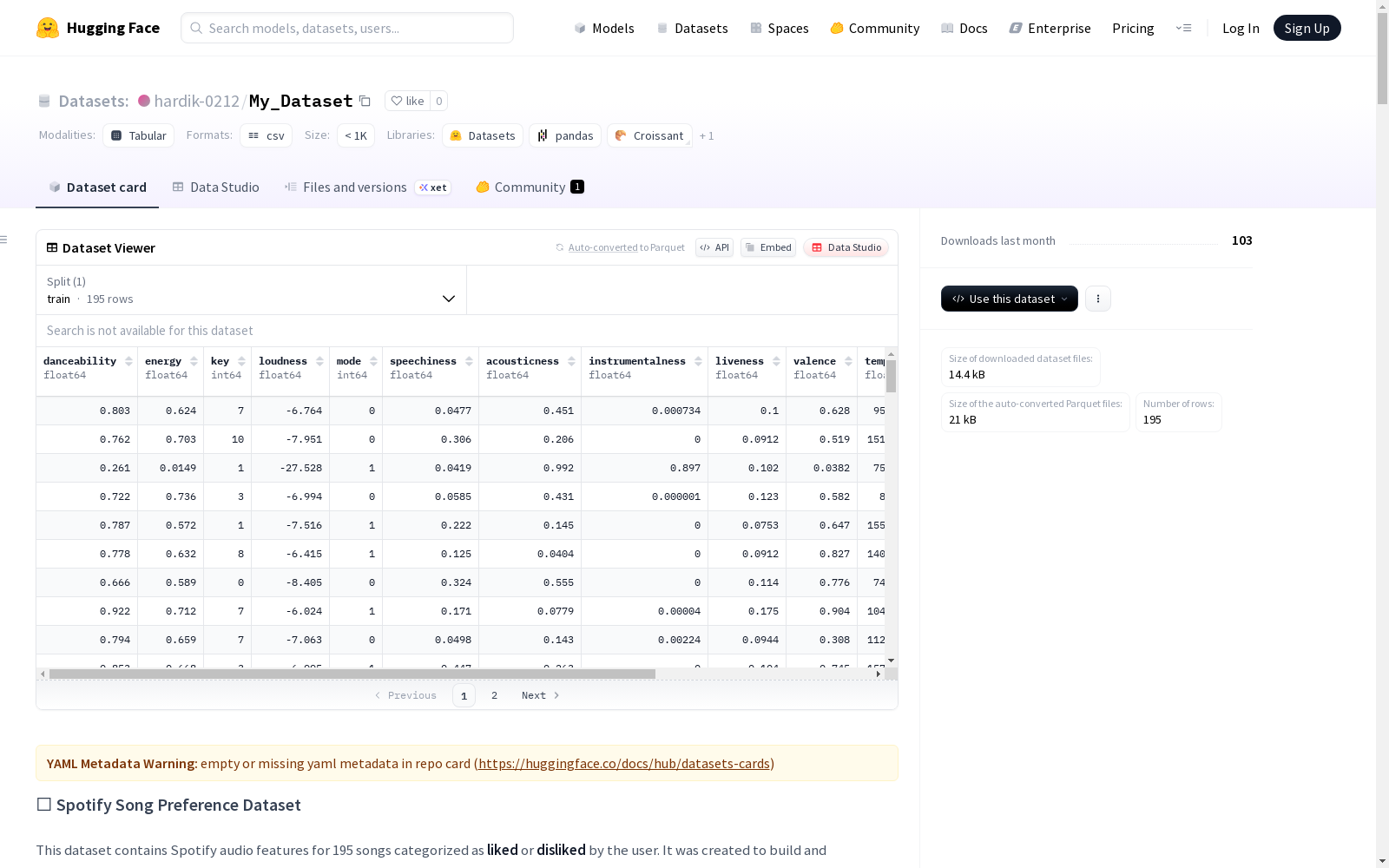Viewport: 1389px width, 868px height.
Task: Expand the +1 more libraries
Action: click(707, 136)
